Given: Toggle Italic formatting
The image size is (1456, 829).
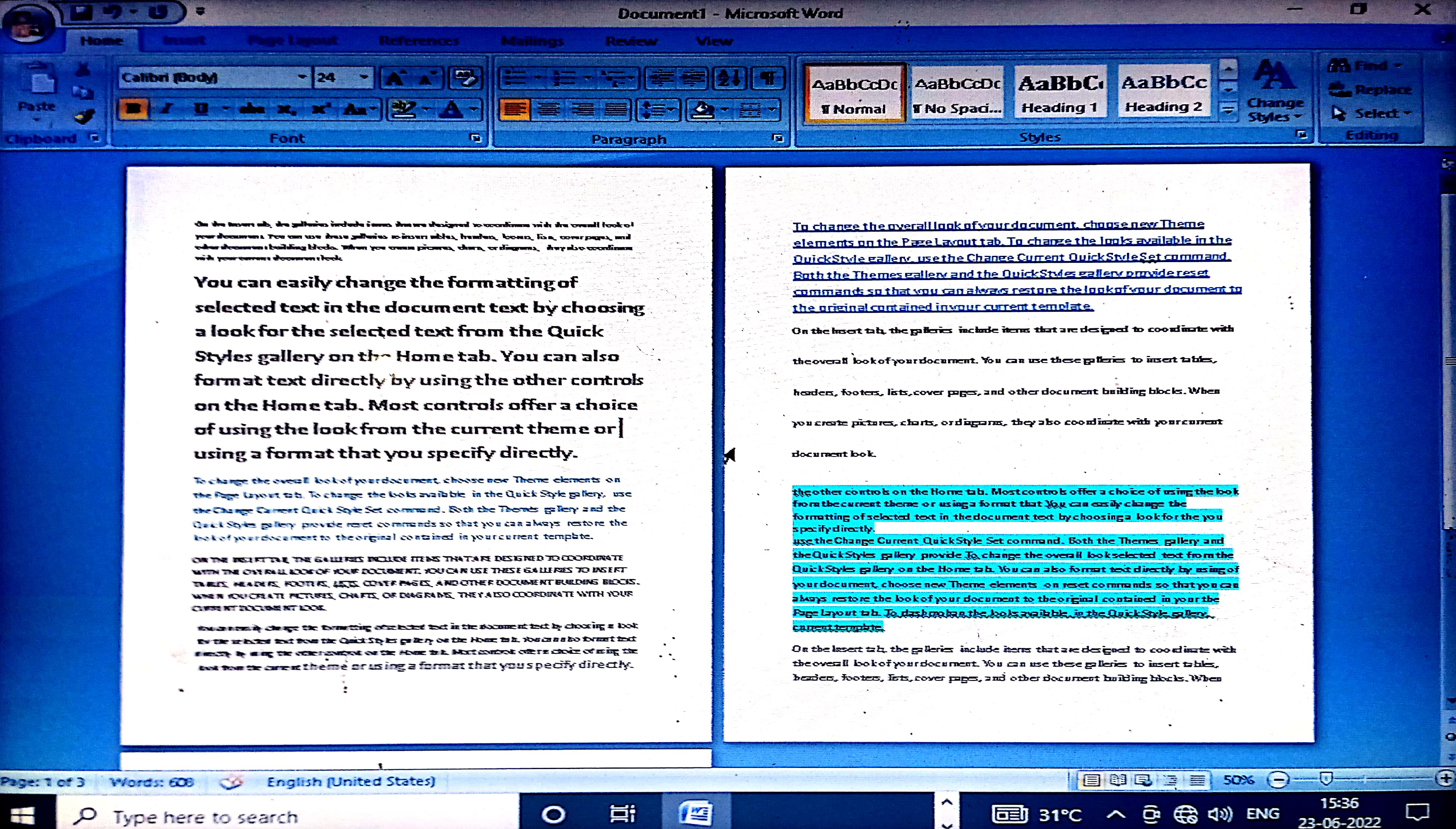Looking at the screenshot, I should [x=167, y=109].
